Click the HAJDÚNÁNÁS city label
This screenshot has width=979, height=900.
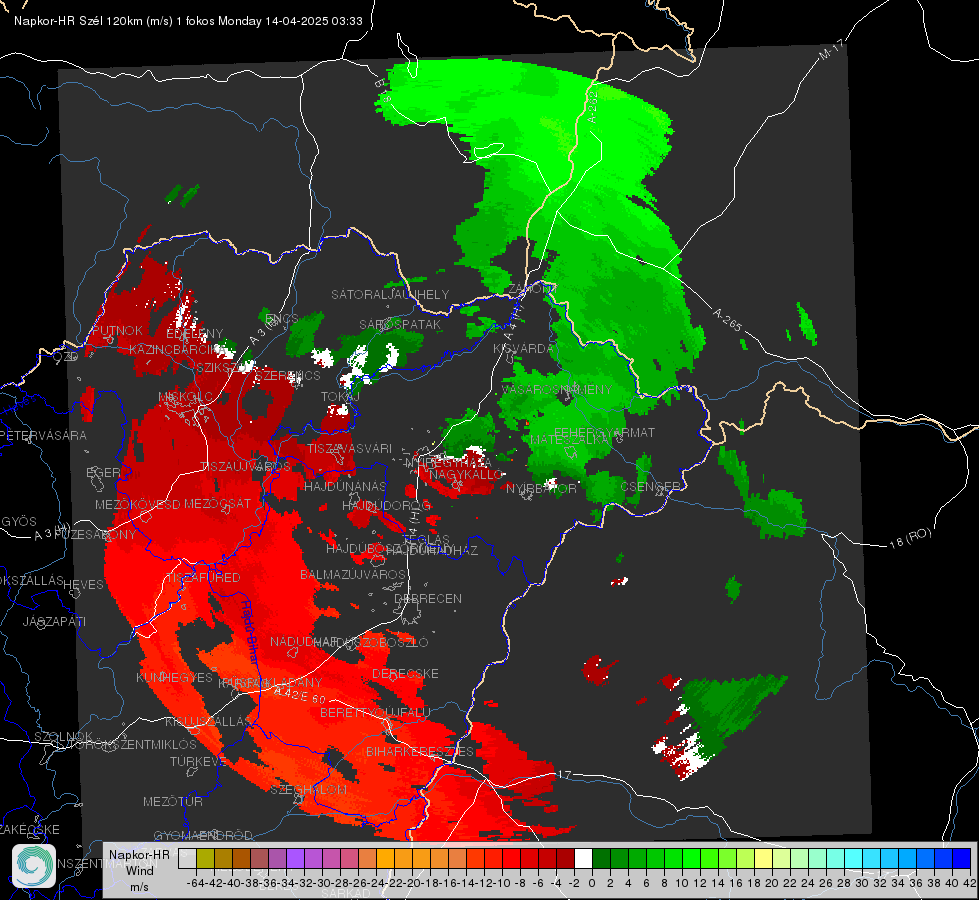tap(345, 486)
